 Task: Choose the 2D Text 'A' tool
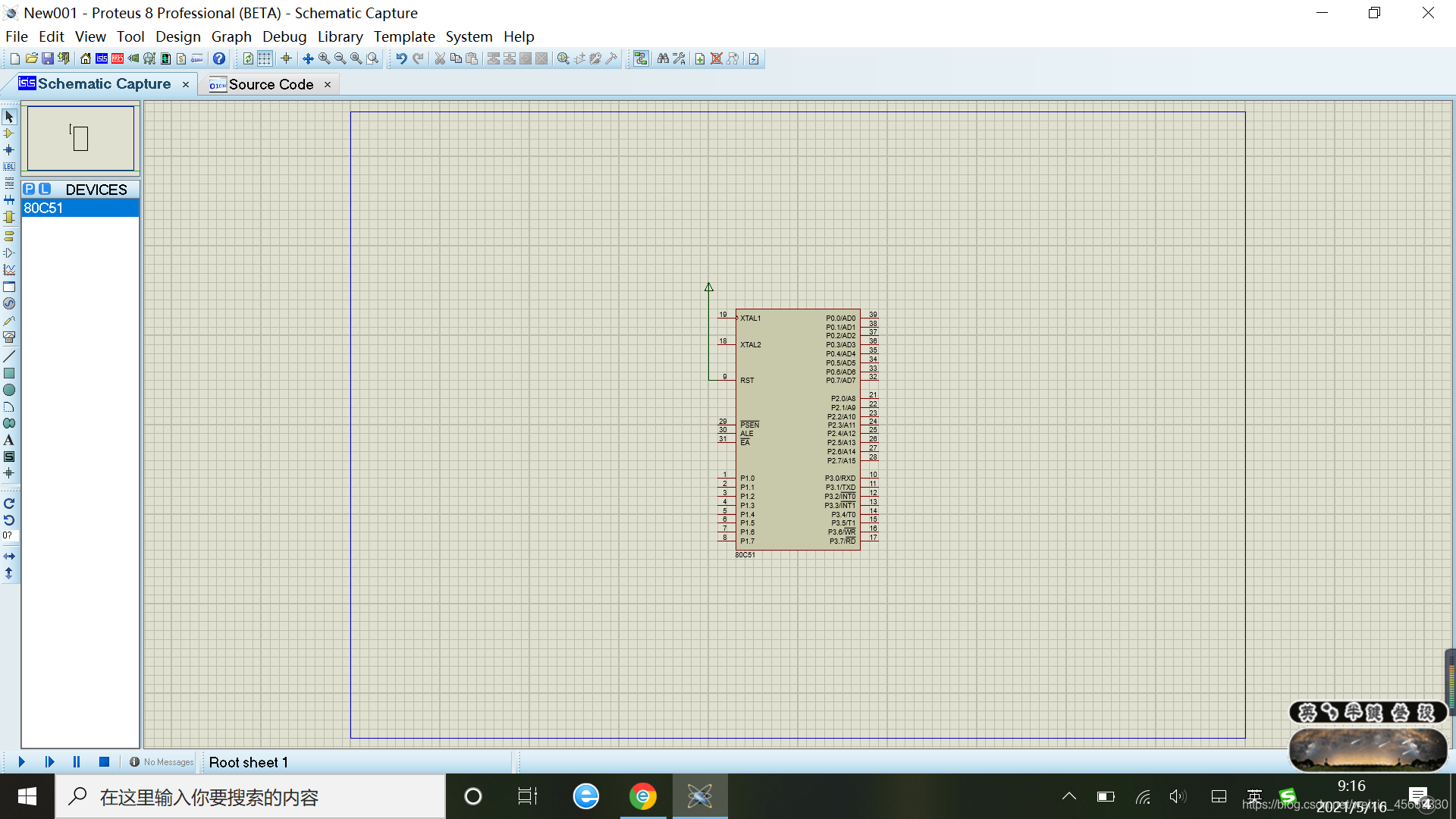pos(9,440)
